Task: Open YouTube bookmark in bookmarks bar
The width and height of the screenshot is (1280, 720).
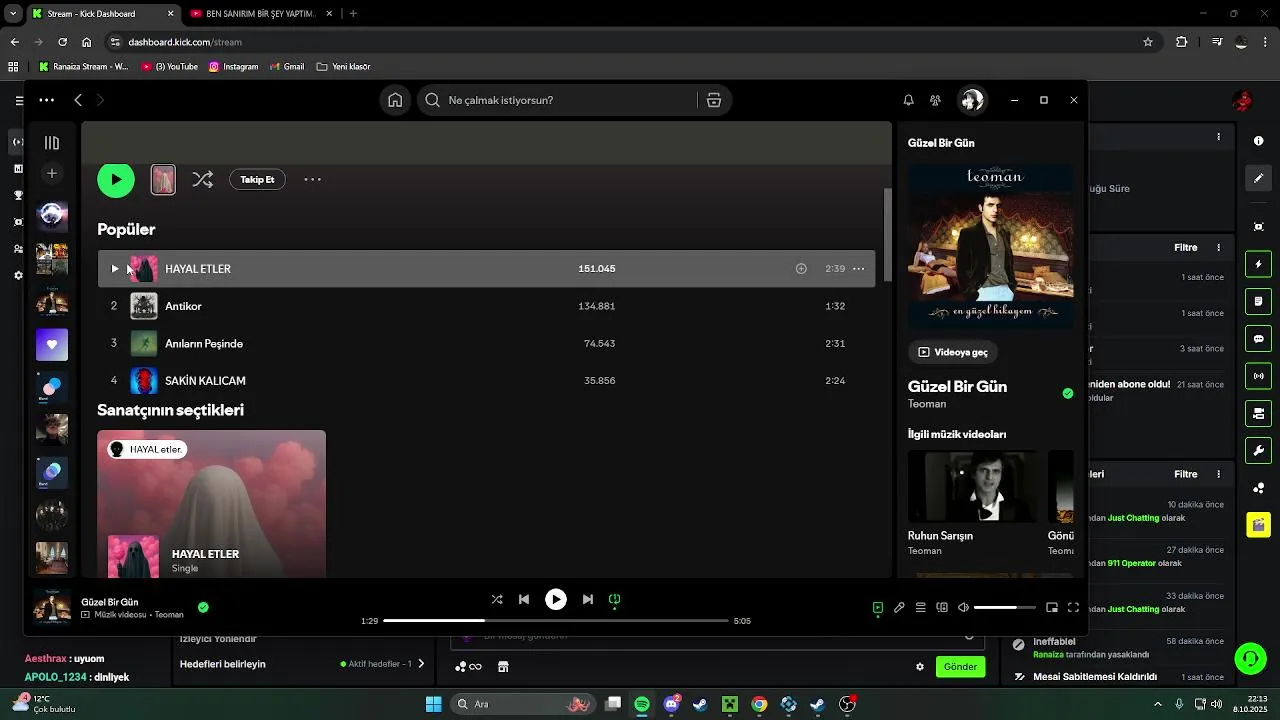Action: coord(170,67)
